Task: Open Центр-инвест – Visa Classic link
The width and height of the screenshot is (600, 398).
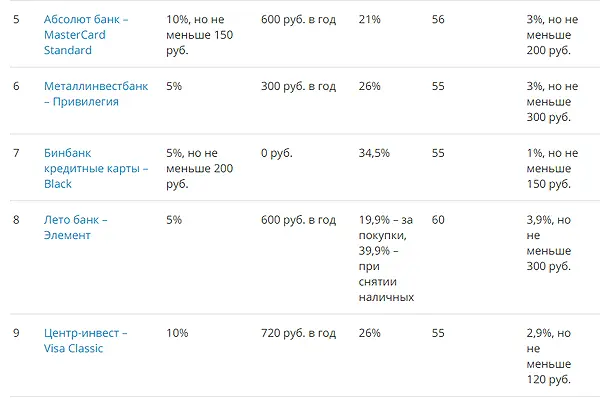Action: click(x=86, y=341)
